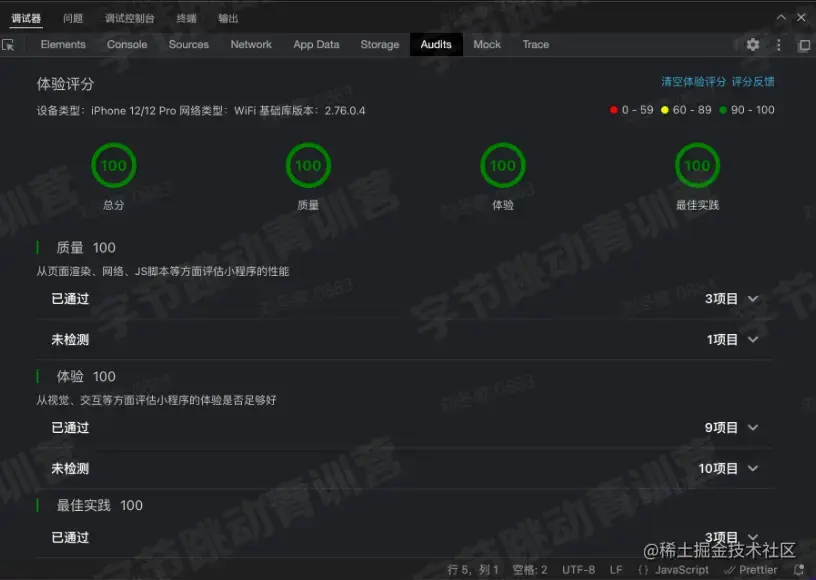This screenshot has height=580, width=816.
Task: Open the Sources tab
Action: [x=188, y=45]
